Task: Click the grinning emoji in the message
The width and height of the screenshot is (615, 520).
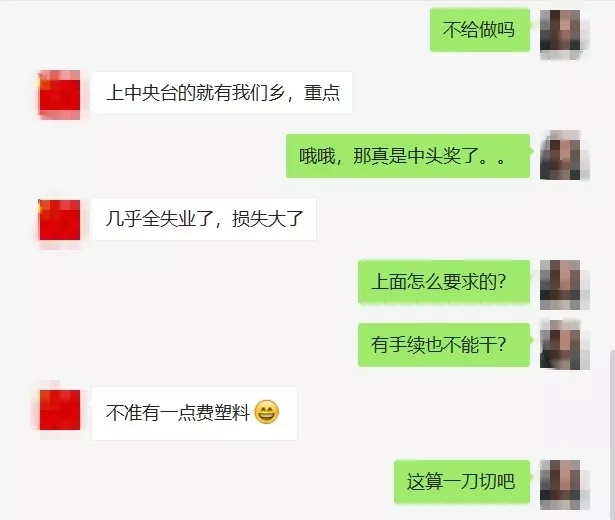Action: coord(267,412)
